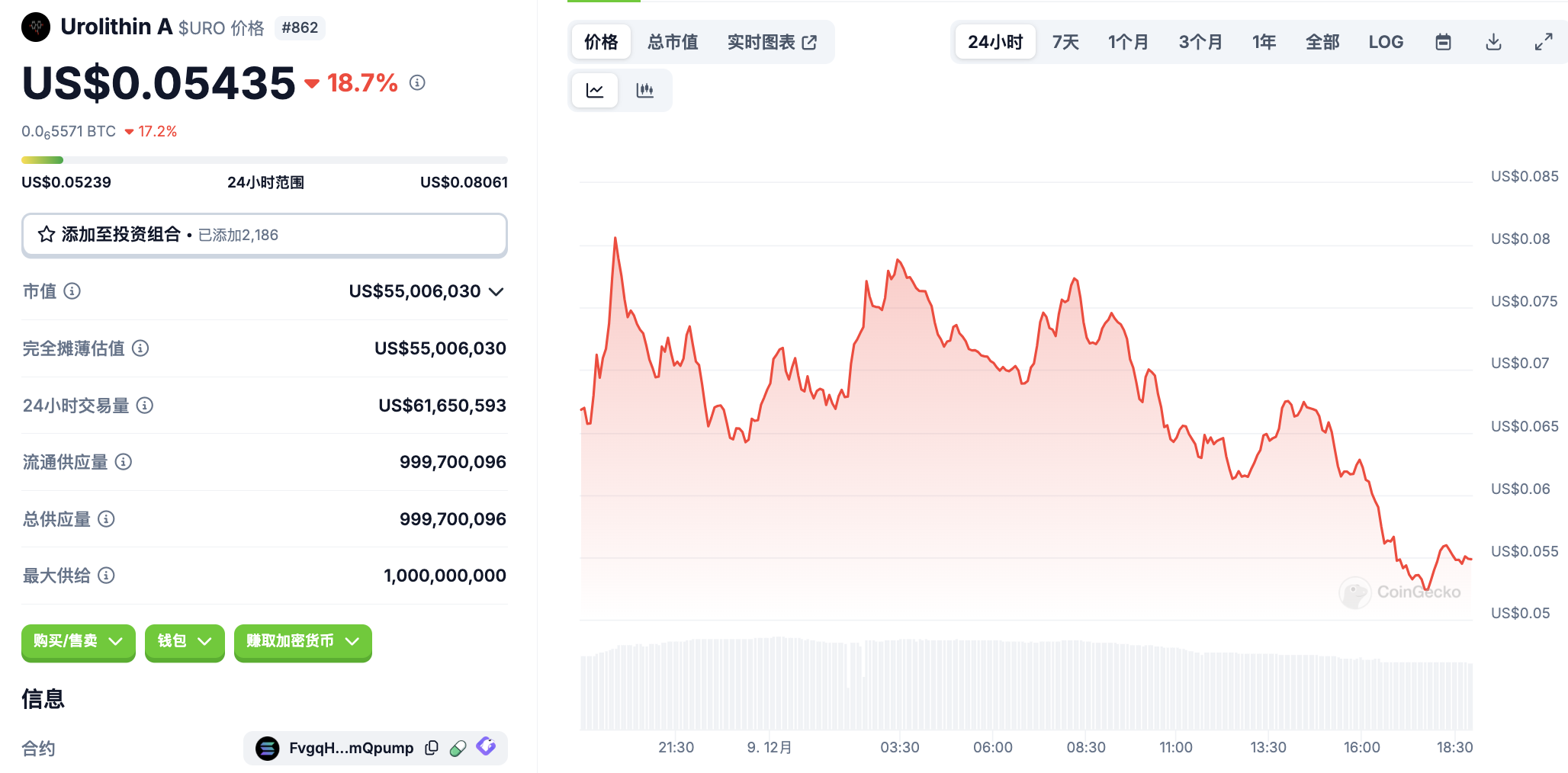Switch to candlestick chart view
The width and height of the screenshot is (1568, 773).
645,91
